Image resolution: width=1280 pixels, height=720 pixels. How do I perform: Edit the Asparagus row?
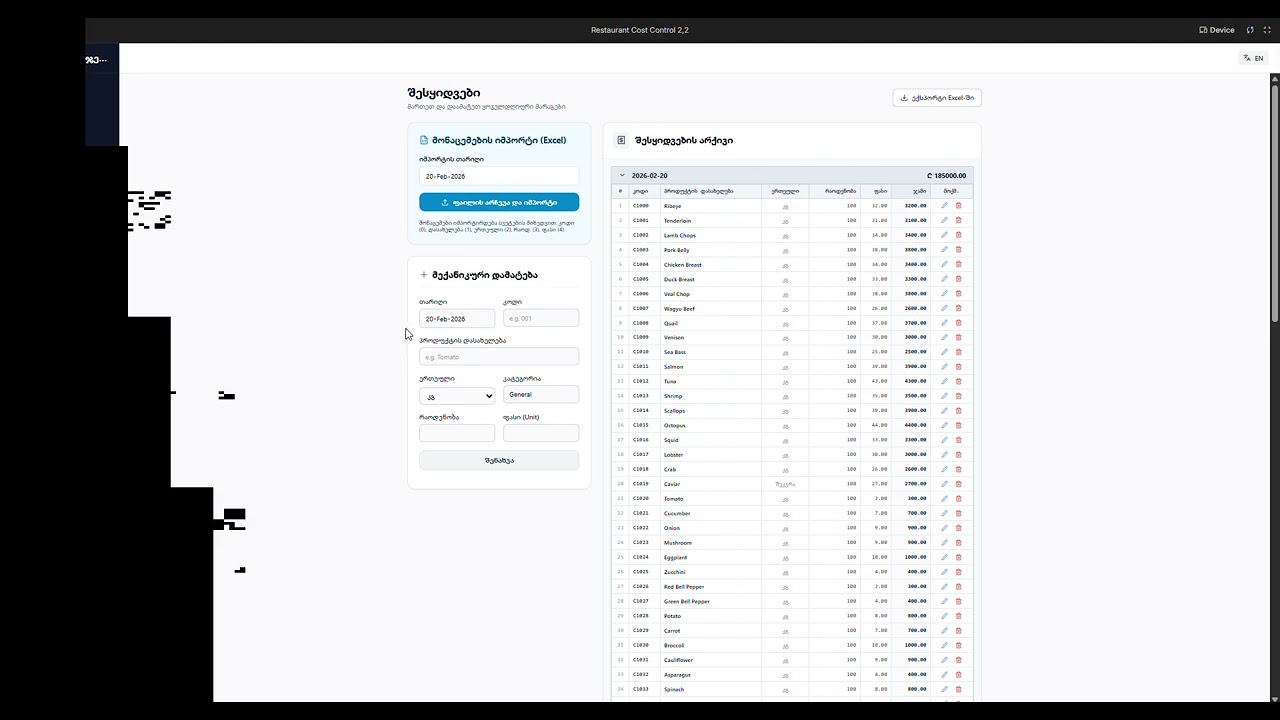tap(944, 675)
